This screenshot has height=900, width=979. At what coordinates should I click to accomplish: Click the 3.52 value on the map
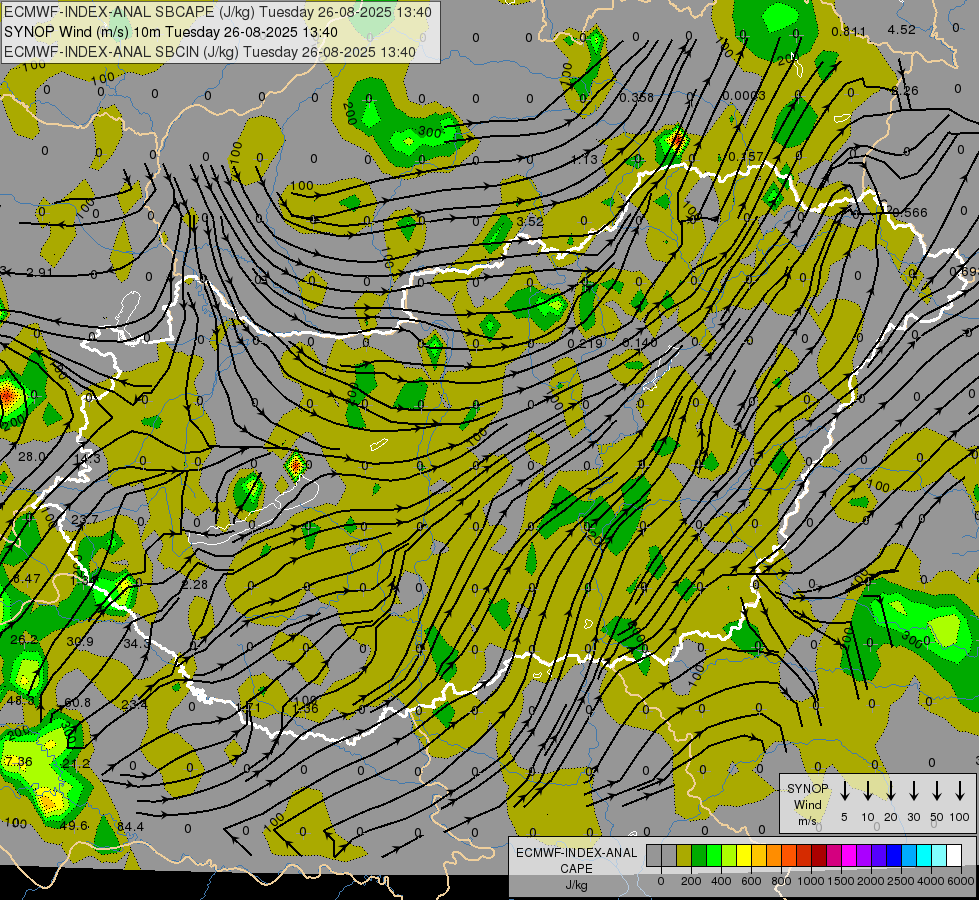pyautogui.click(x=530, y=221)
